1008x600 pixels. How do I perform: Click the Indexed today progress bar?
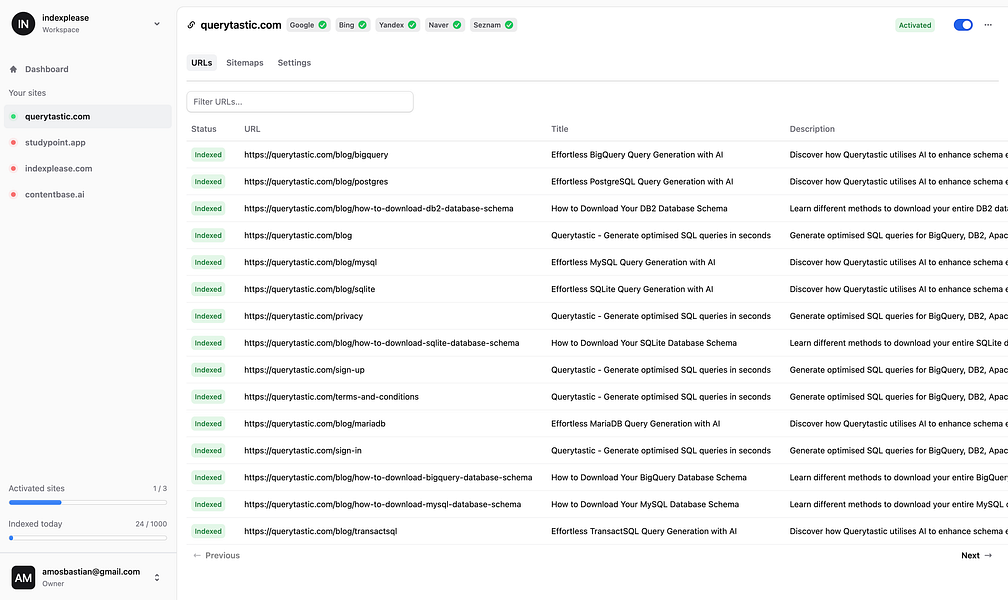(x=87, y=538)
